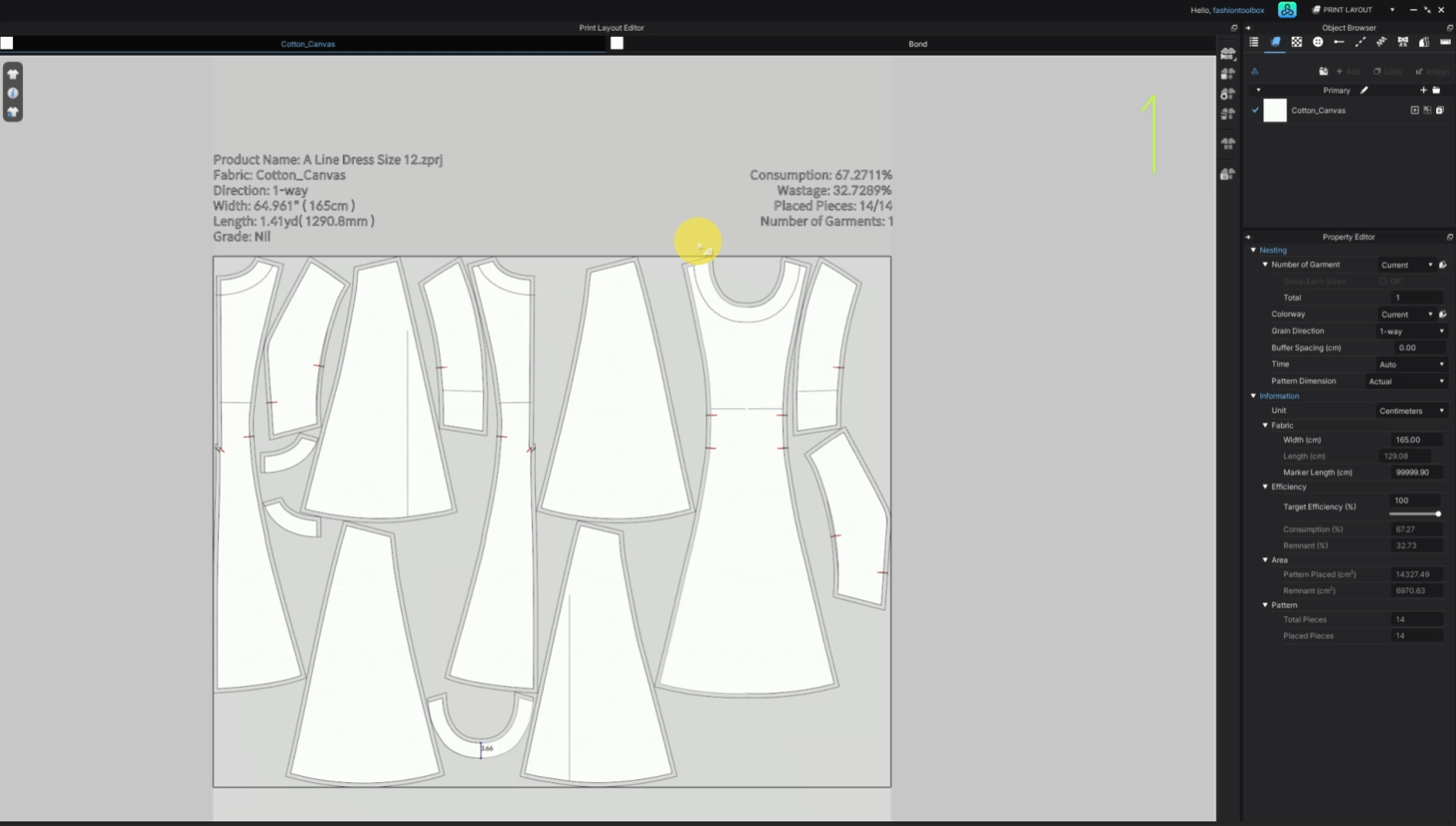Switch to the Bond layout tab
The image size is (1456, 826).
tap(918, 44)
